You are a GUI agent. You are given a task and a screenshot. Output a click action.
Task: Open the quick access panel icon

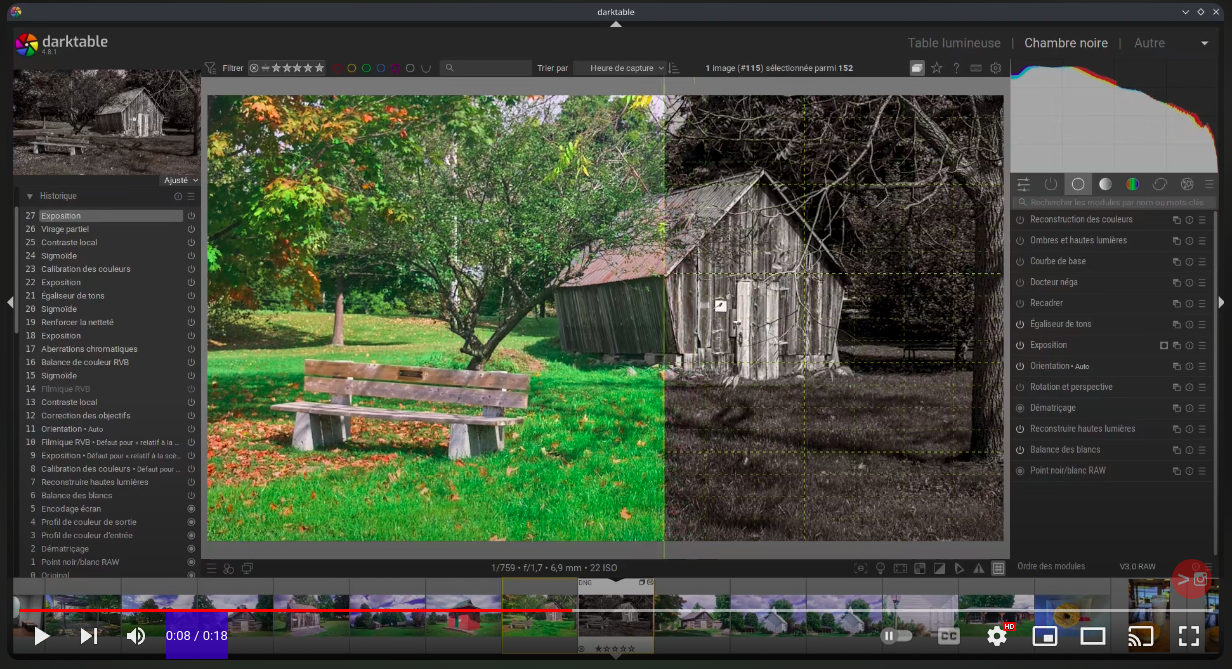click(1023, 184)
